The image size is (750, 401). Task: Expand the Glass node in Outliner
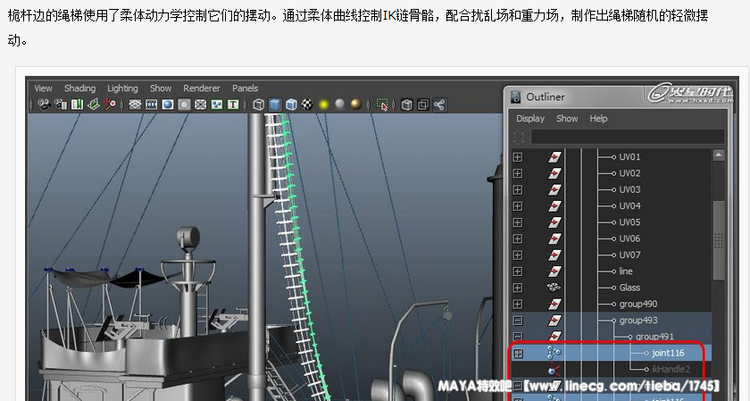(x=517, y=288)
